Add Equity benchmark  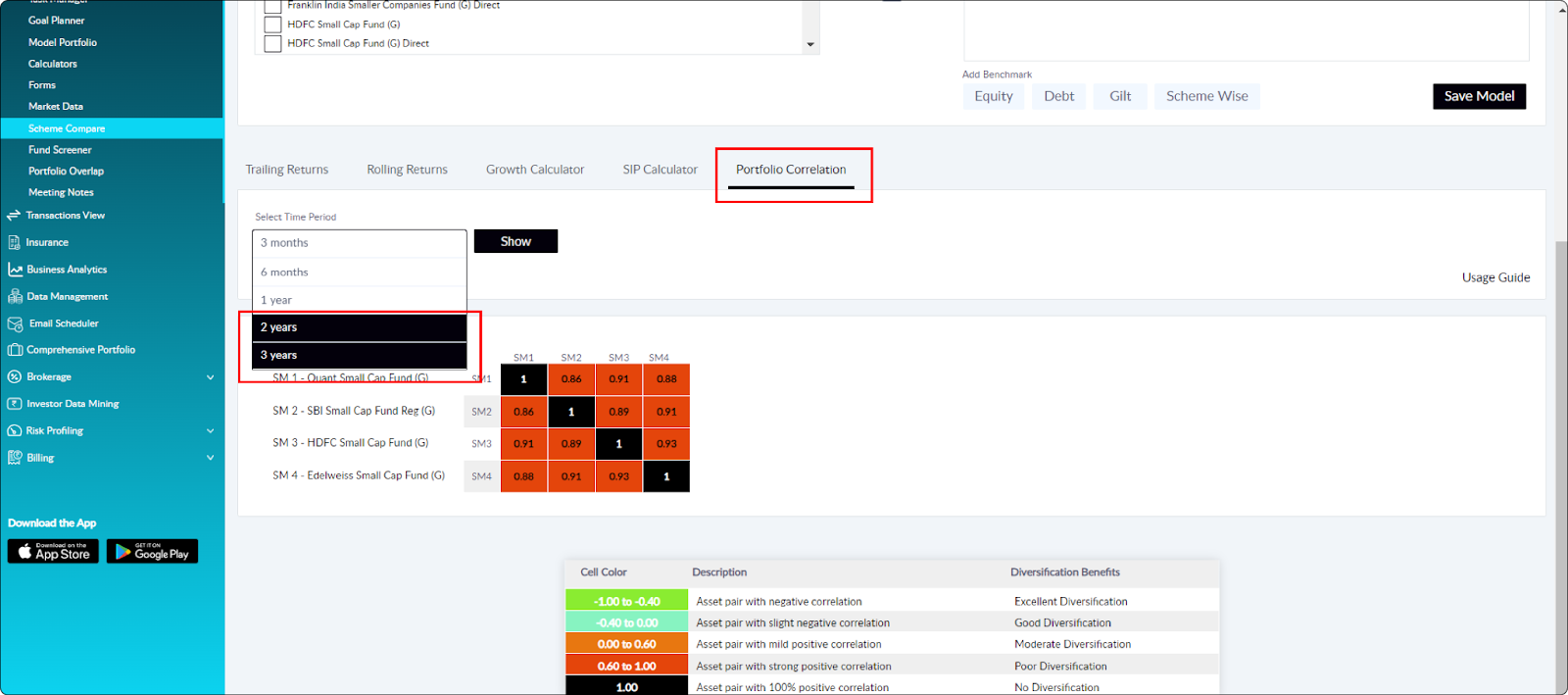[x=994, y=96]
